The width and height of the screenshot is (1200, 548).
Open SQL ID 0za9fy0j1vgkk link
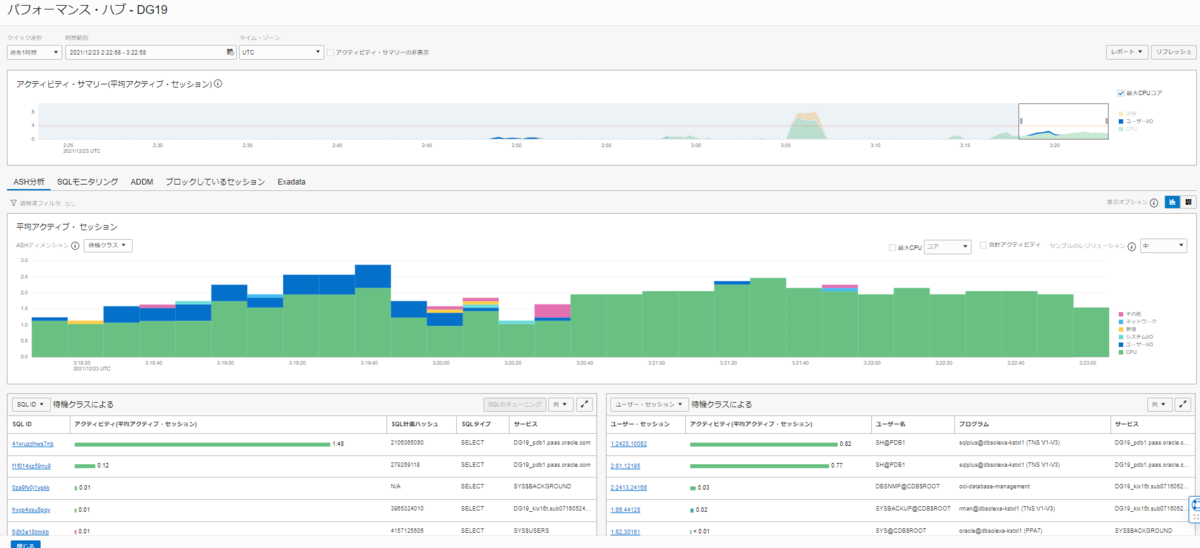(x=31, y=487)
